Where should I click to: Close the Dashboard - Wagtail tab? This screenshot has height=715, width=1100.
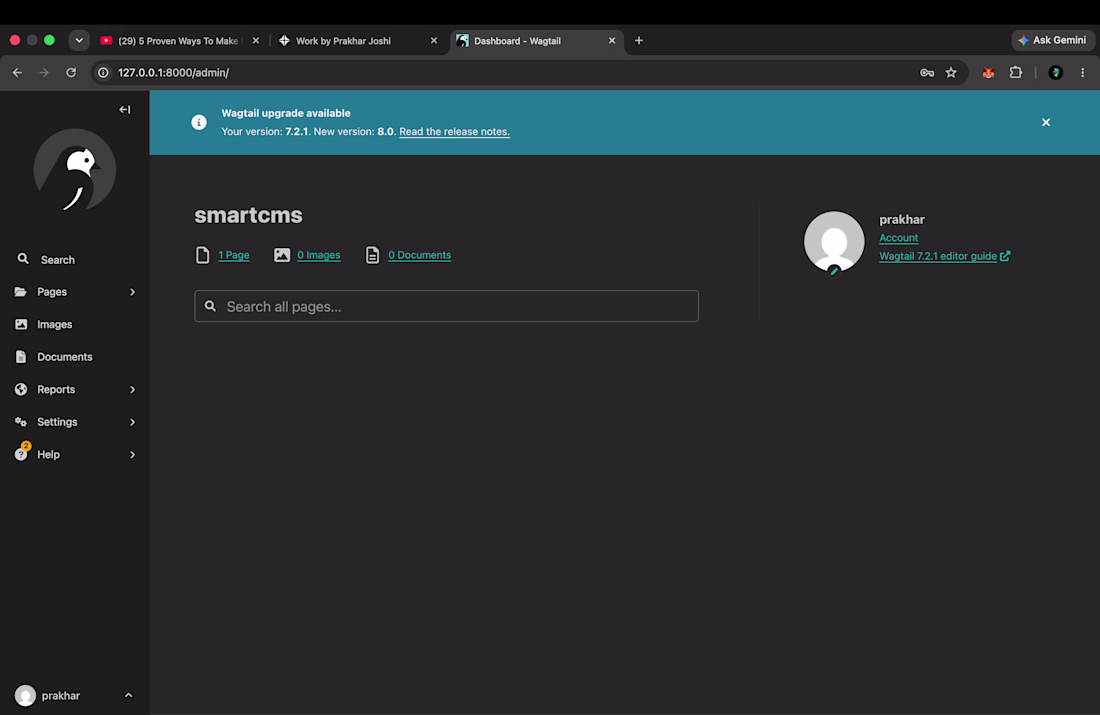pos(612,41)
